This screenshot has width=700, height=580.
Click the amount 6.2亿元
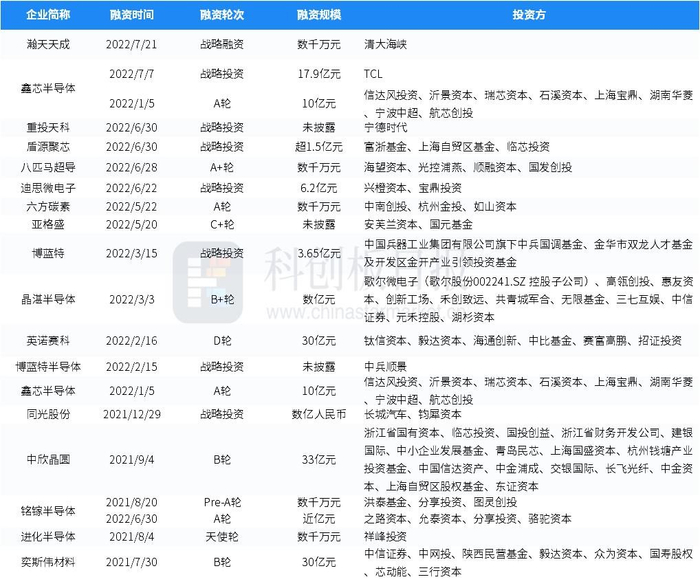[x=319, y=188]
